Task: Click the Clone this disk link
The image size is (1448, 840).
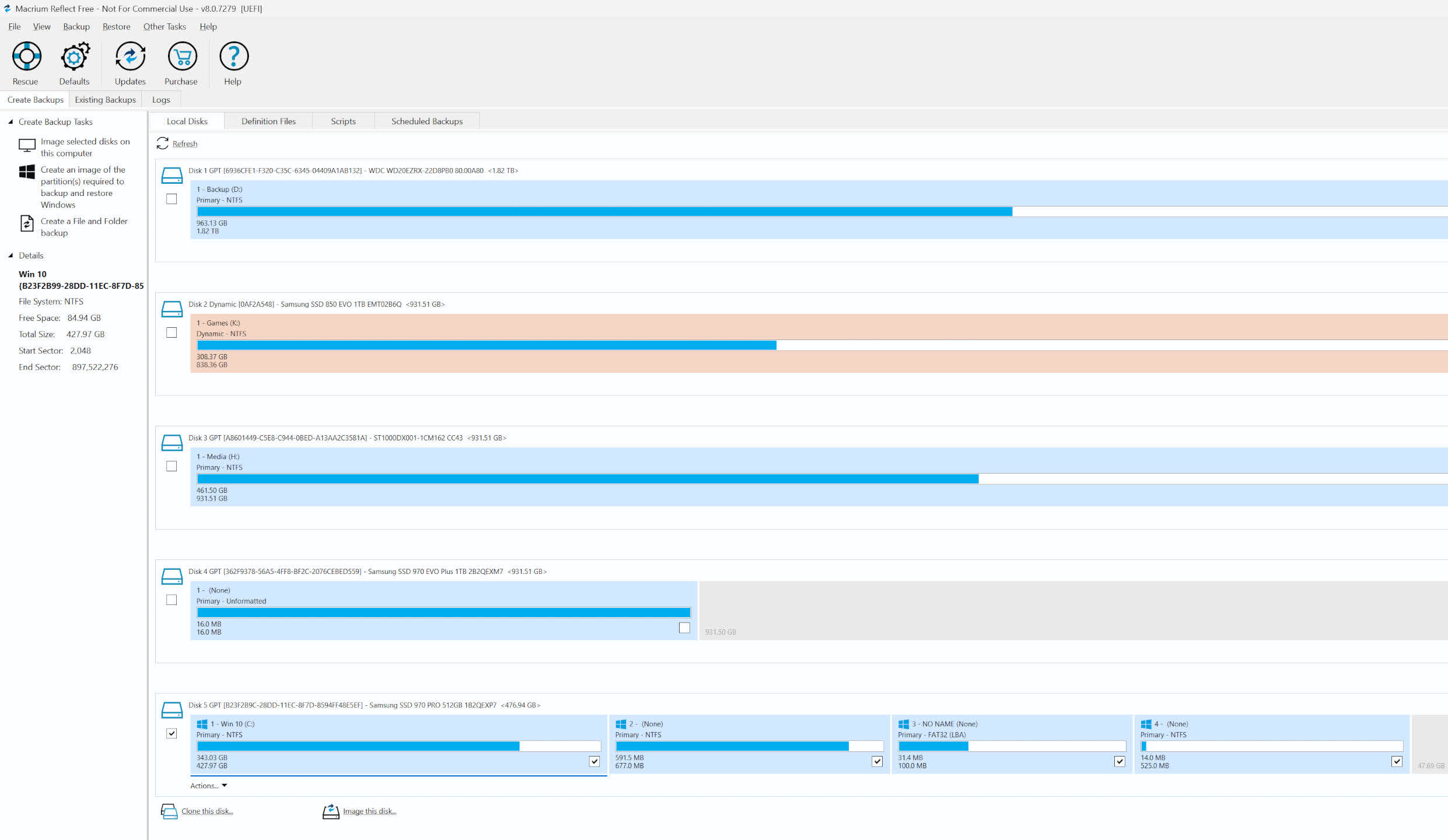Action: (207, 811)
